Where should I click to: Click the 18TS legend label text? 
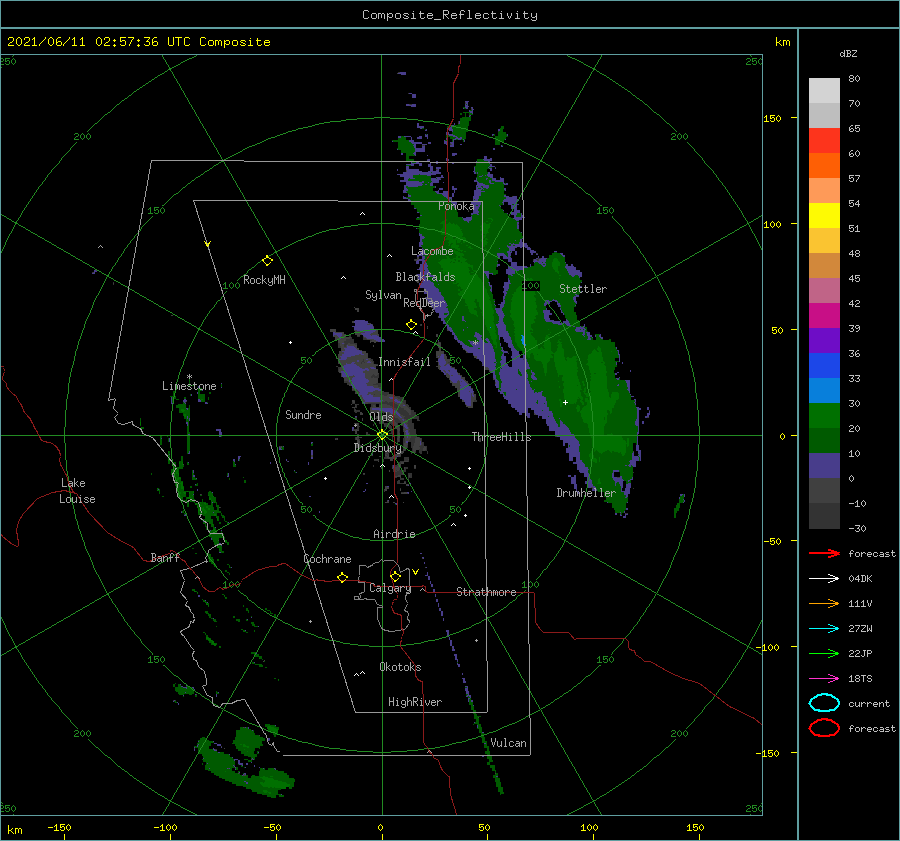[860, 679]
